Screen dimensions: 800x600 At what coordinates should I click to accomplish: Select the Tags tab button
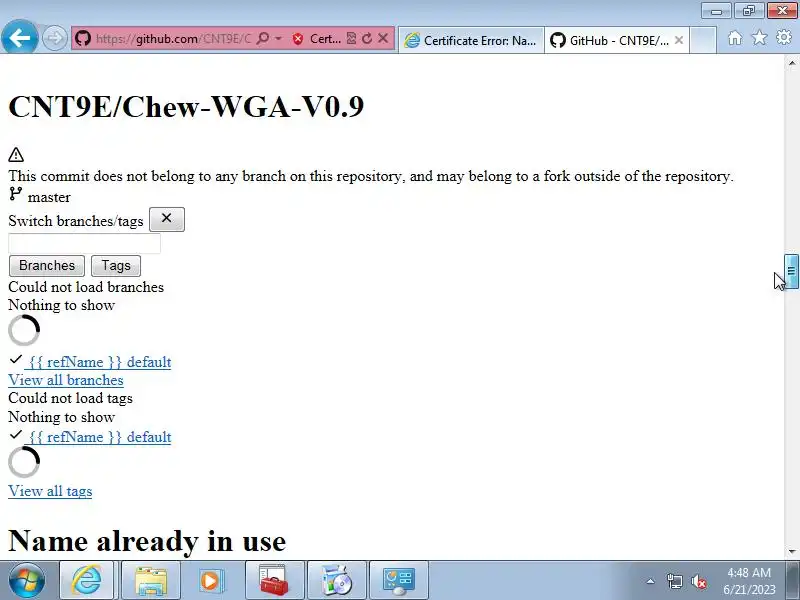point(116,266)
